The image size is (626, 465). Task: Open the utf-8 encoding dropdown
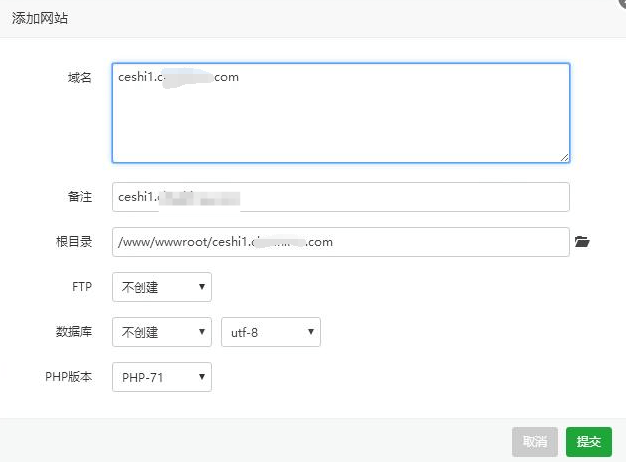click(270, 332)
